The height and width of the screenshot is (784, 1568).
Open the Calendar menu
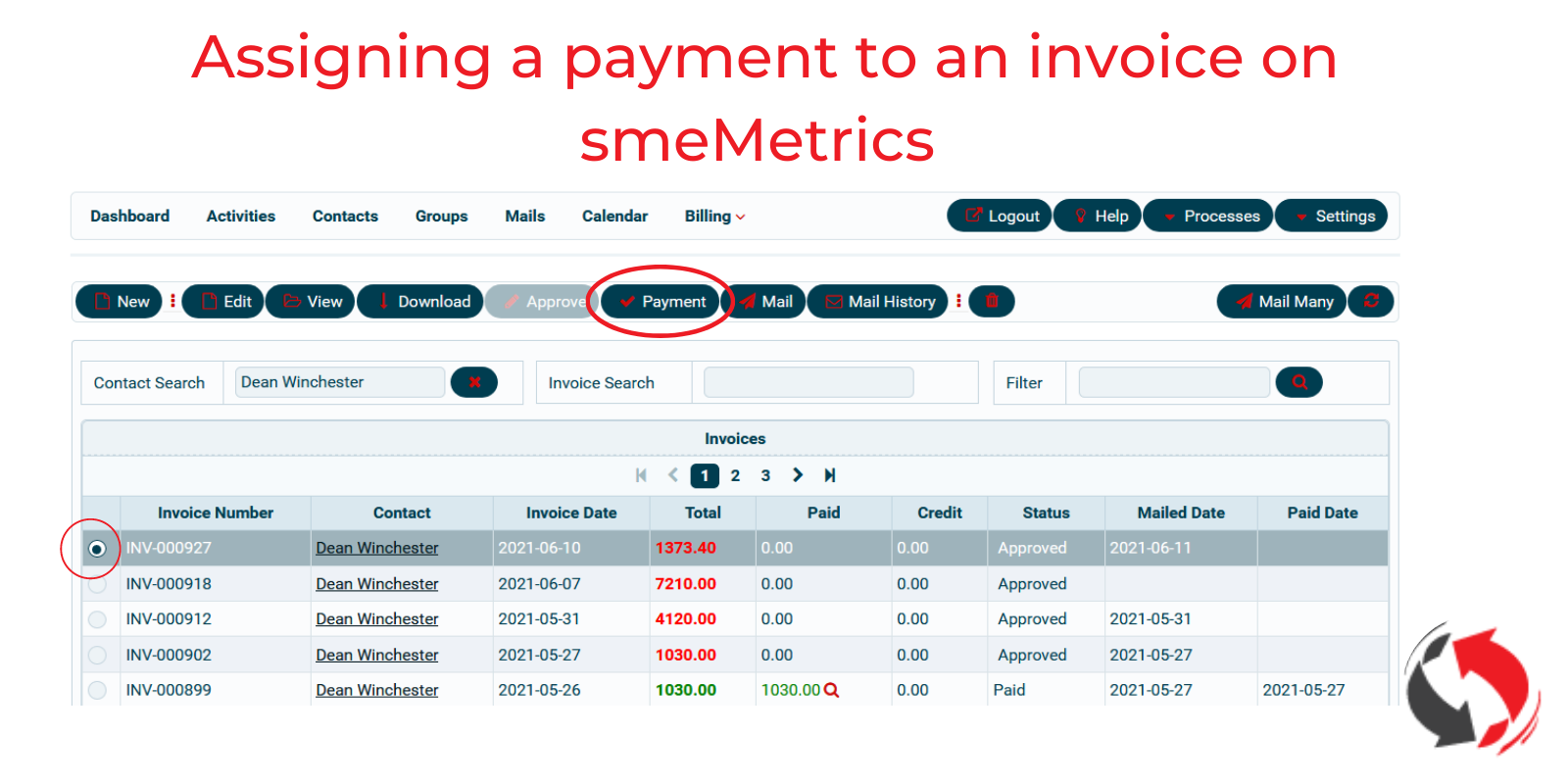(x=614, y=216)
